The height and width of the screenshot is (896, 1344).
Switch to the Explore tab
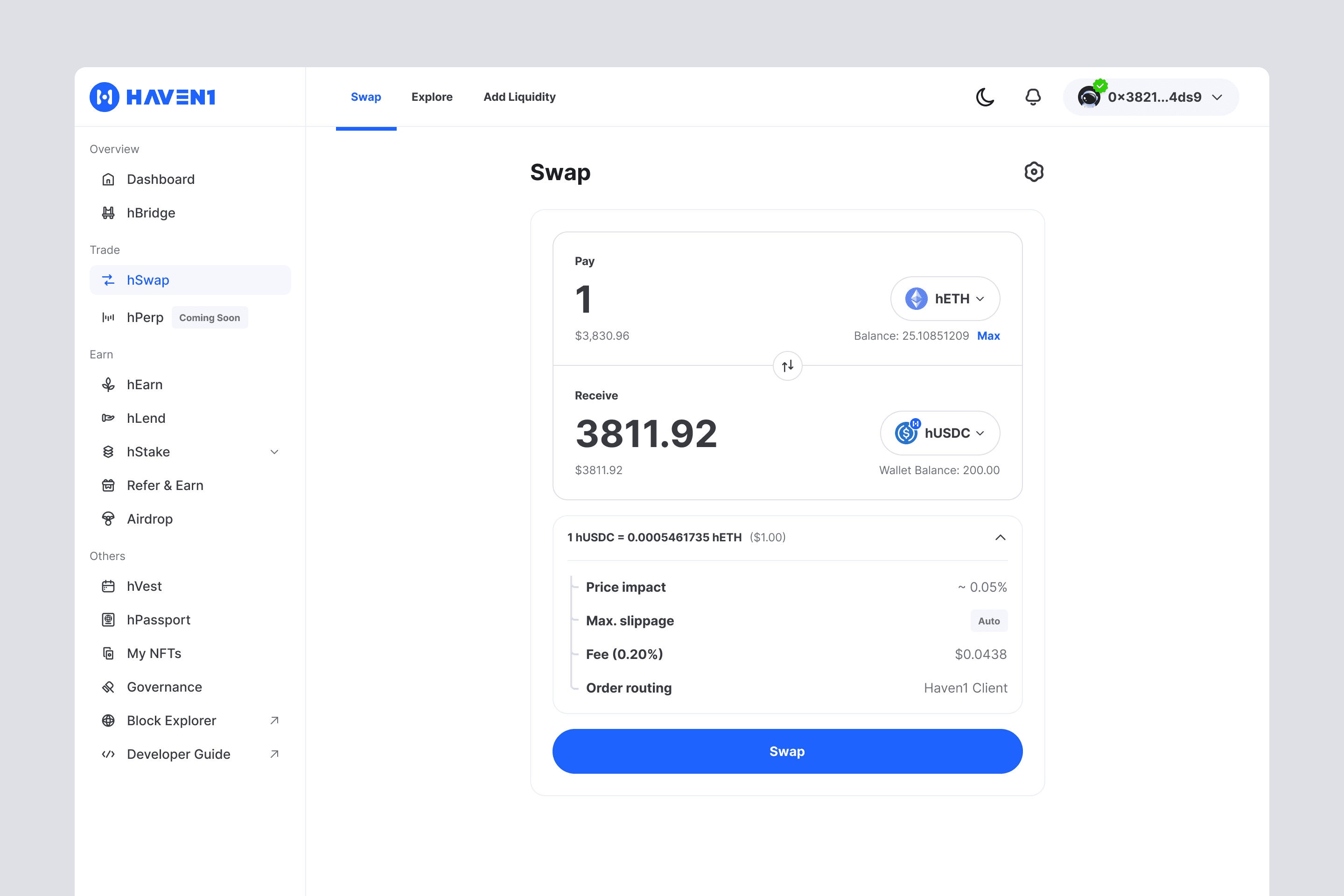432,97
